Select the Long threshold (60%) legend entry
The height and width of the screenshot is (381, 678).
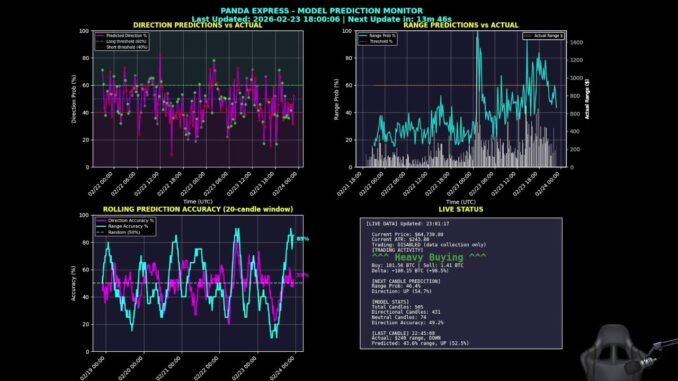(x=122, y=41)
